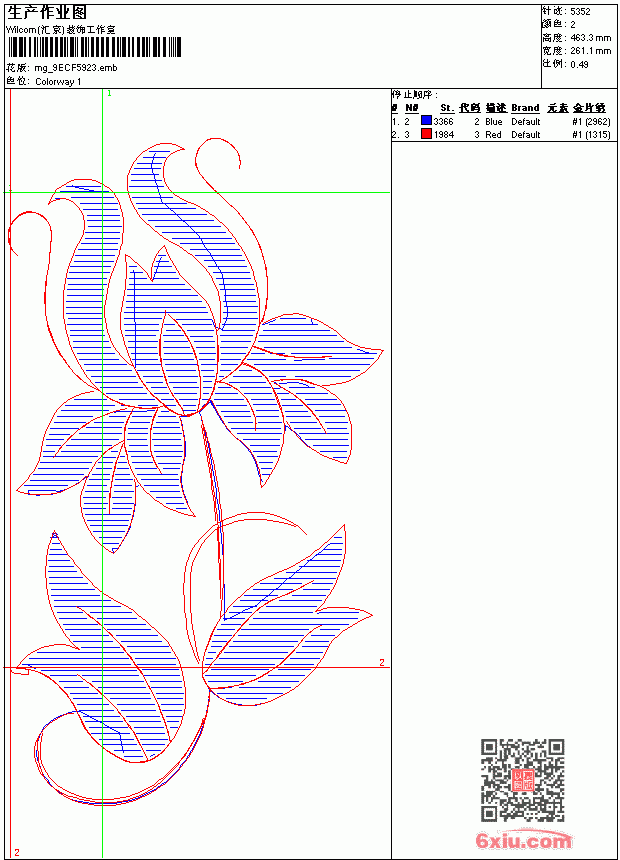This screenshot has width=620, height=860.
Task: Click the 6xiu.com watermark logo
Action: (523, 840)
